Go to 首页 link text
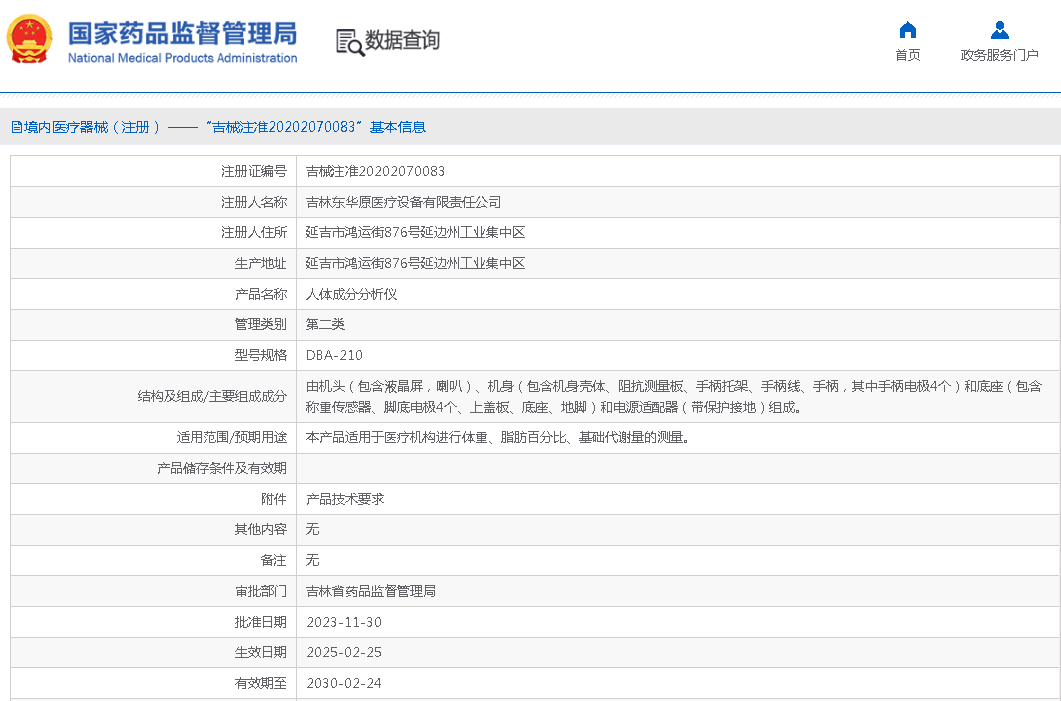Image resolution: width=1061 pixels, height=701 pixels. (x=907, y=55)
